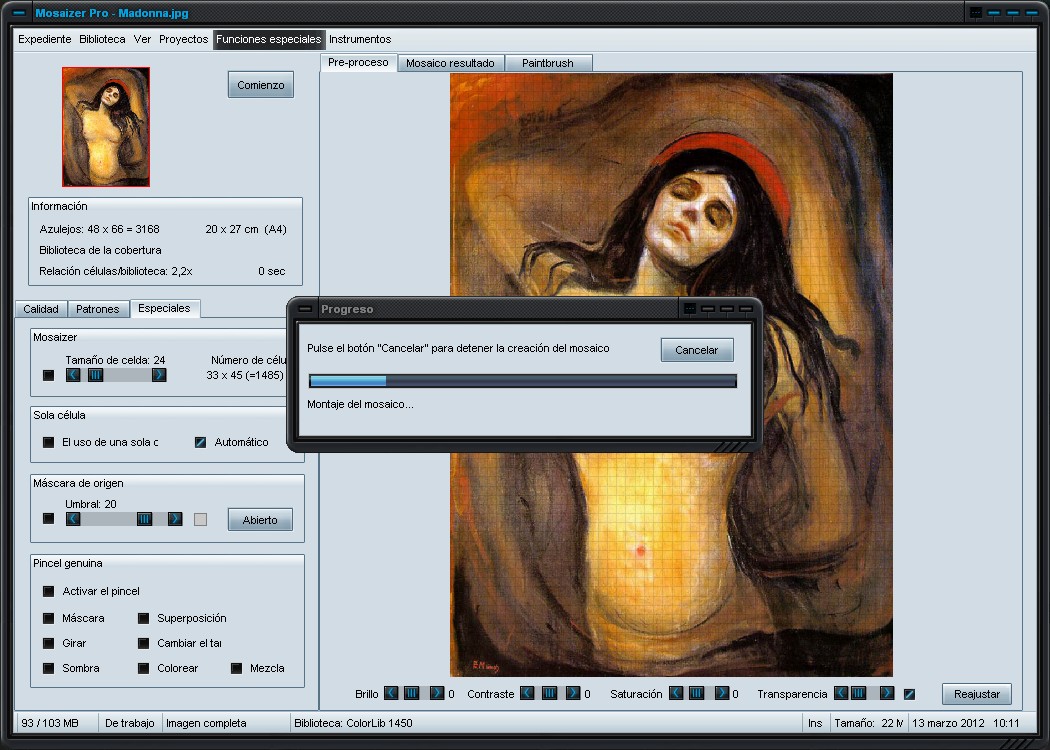Viewport: 1050px width, 750px height.
Task: Click the Madonna painting in the Pre-proceso view
Action: click(x=671, y=375)
